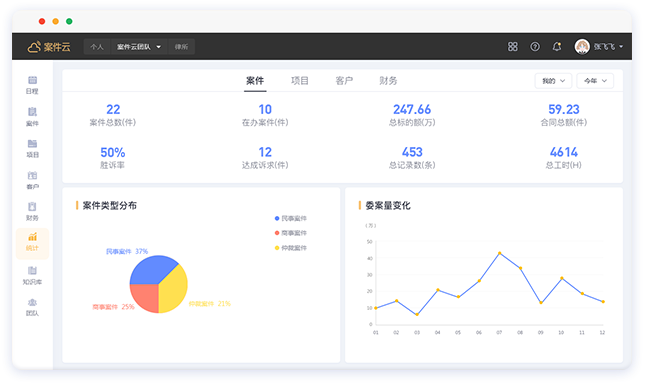The width and height of the screenshot is (645, 385).
Task: Click the 4614 总工时 statistic
Action: tap(564, 158)
